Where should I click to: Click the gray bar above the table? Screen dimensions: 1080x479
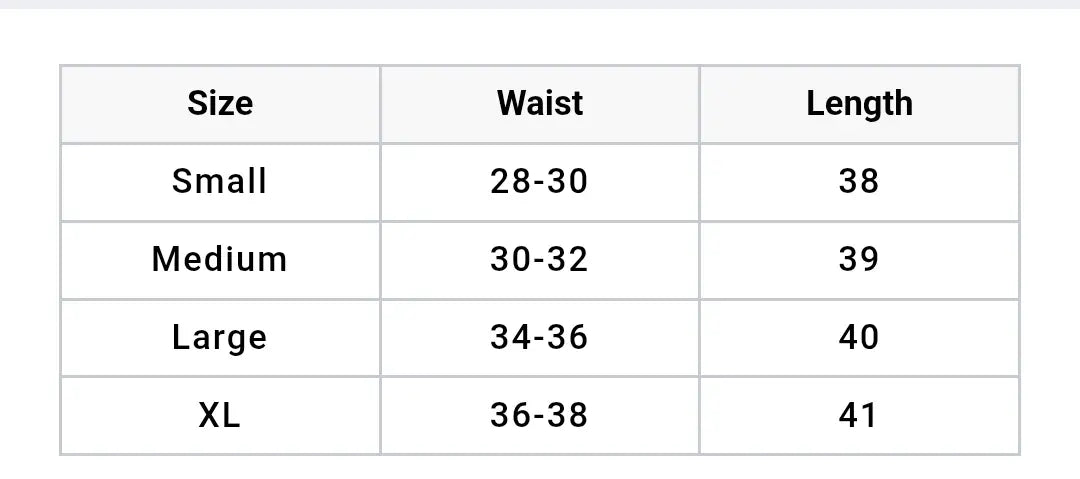pyautogui.click(x=540, y=4)
